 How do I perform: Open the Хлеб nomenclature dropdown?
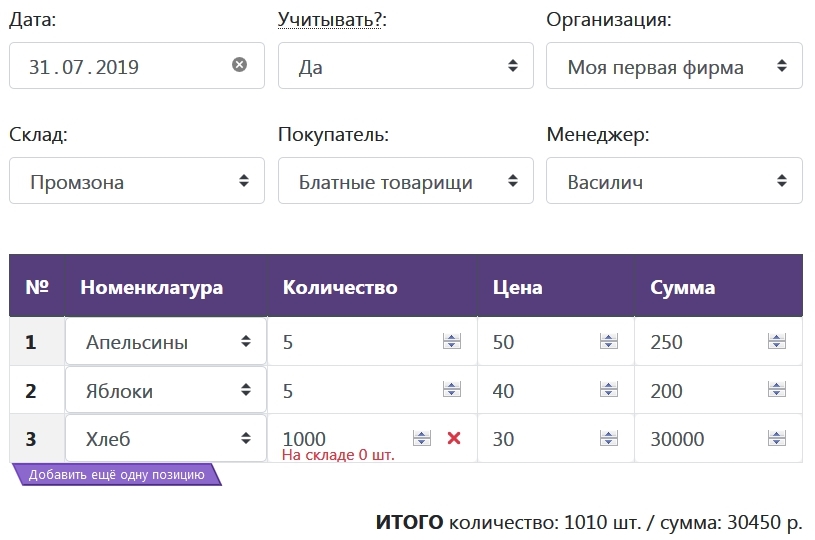point(166,439)
